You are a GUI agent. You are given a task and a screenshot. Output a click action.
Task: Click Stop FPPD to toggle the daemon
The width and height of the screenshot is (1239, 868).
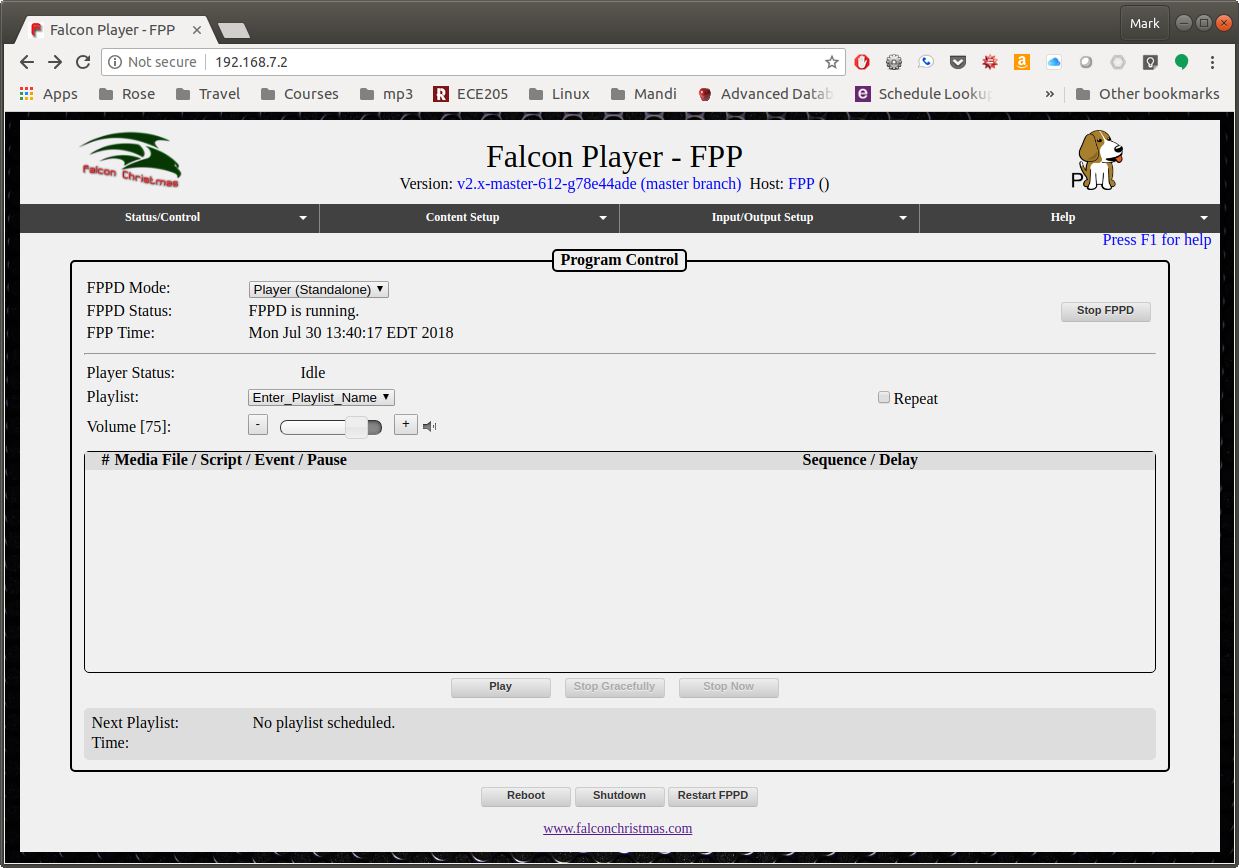pyautogui.click(x=1105, y=311)
